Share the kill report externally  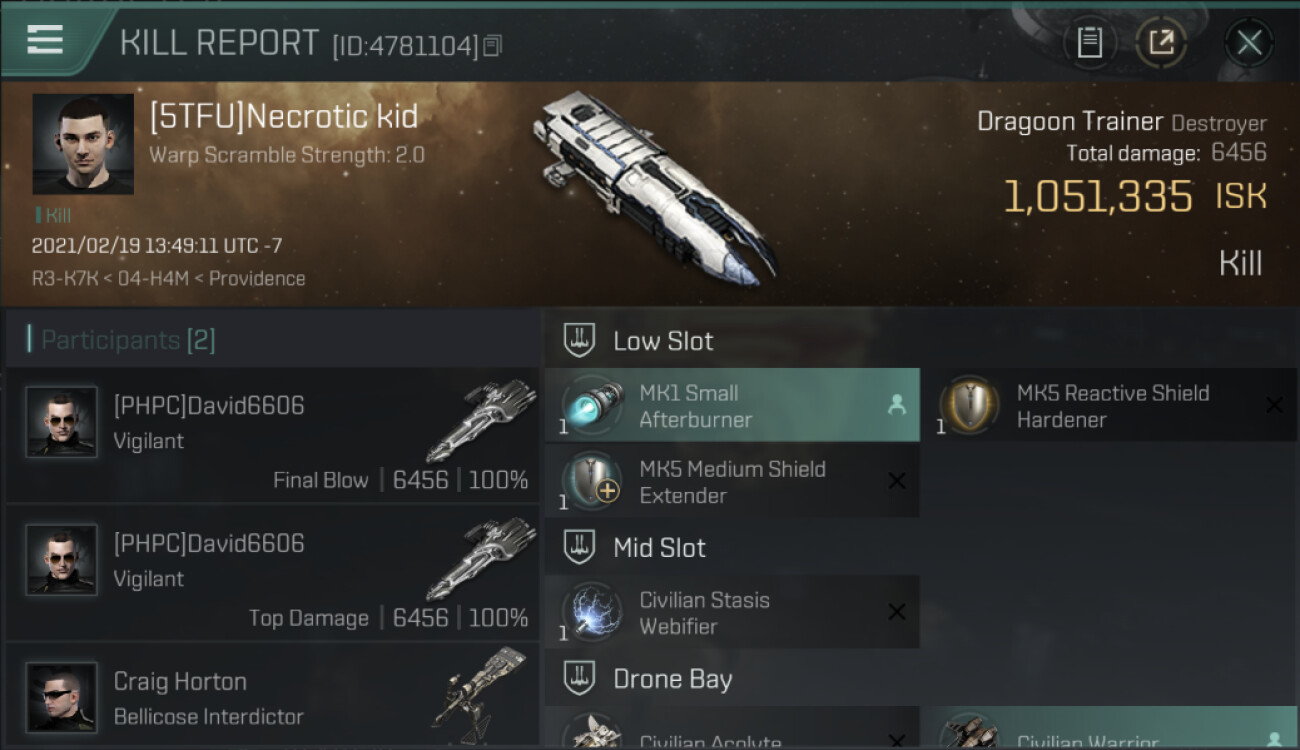click(x=1161, y=43)
